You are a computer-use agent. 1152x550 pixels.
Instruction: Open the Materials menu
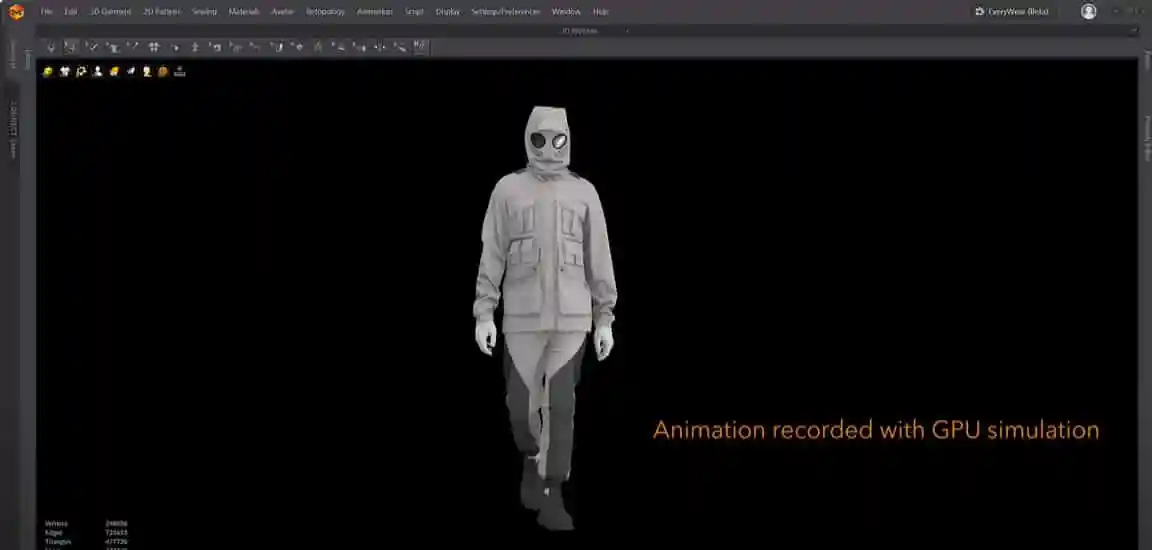(244, 12)
